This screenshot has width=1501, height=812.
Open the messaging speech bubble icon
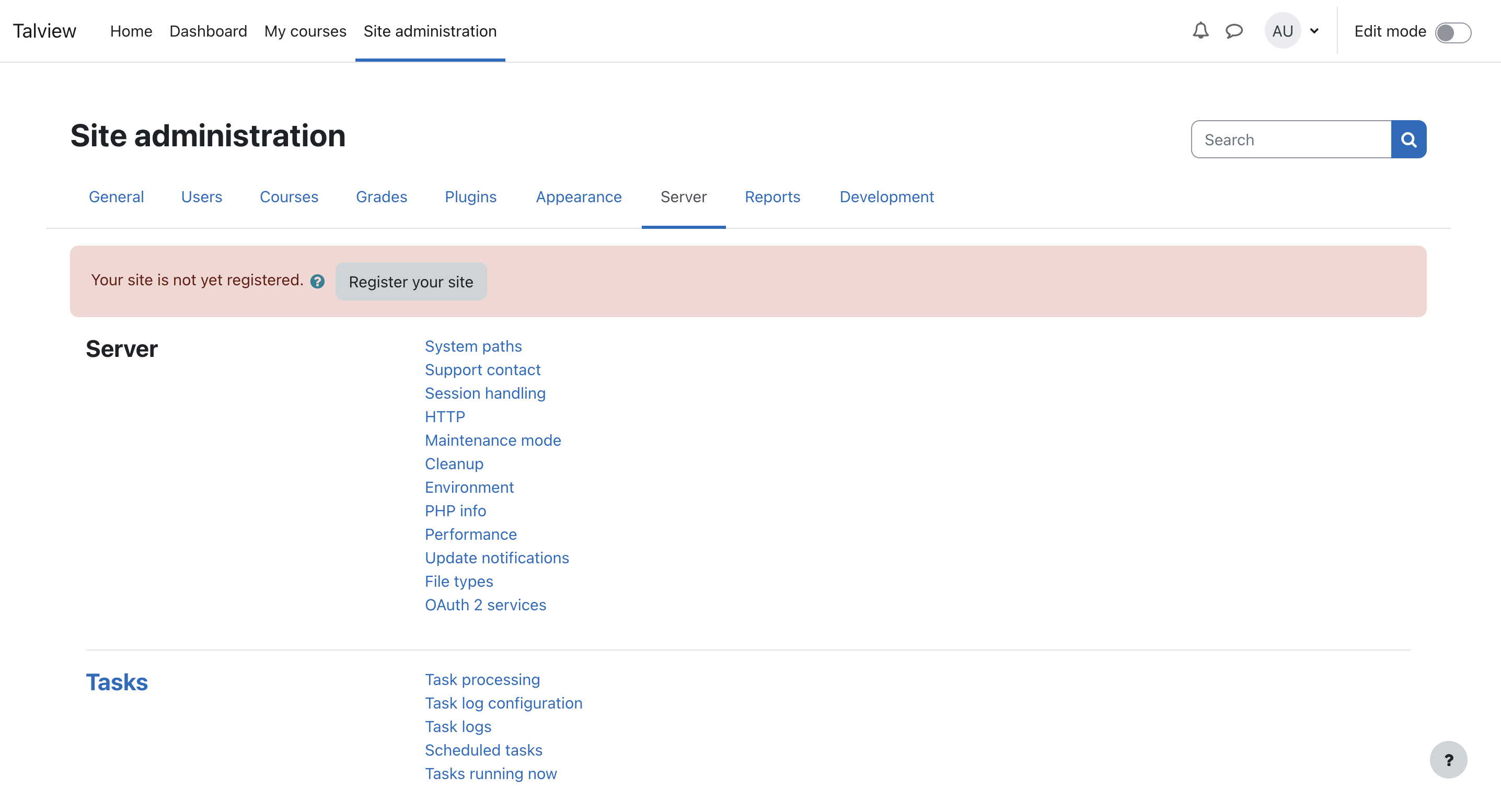pyautogui.click(x=1233, y=30)
